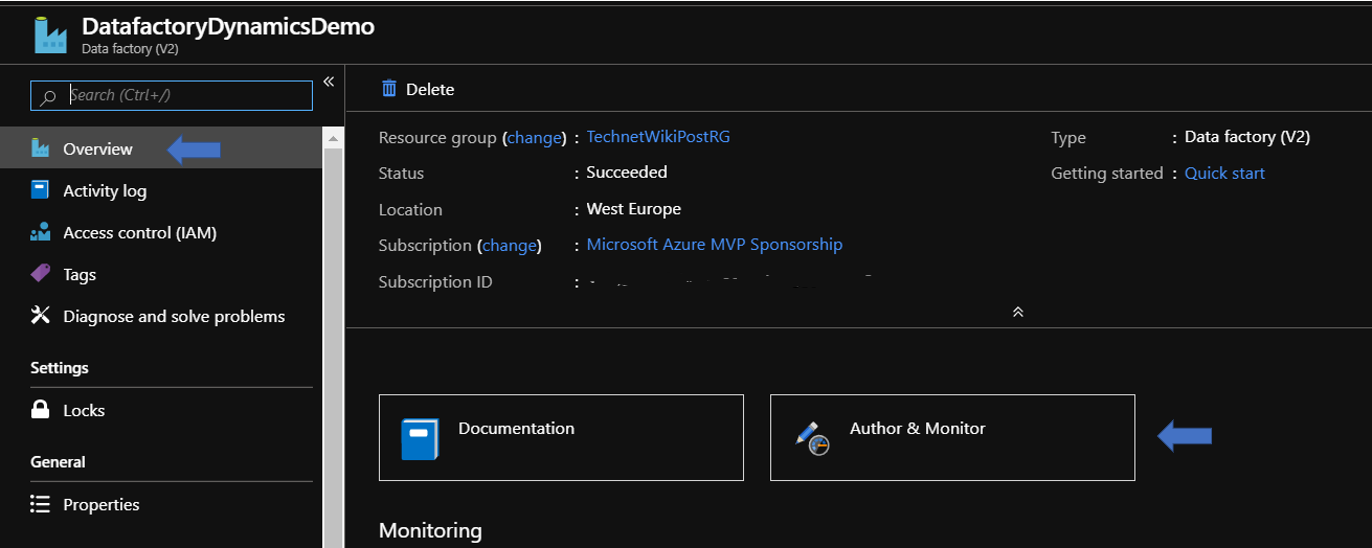
Task: Click the Activity log icon in sidebar
Action: pos(40,190)
